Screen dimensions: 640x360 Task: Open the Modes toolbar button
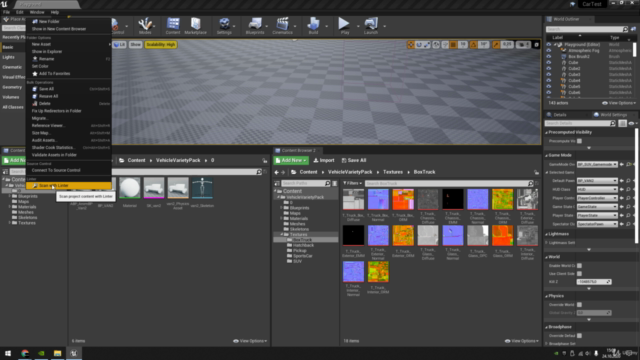click(145, 26)
